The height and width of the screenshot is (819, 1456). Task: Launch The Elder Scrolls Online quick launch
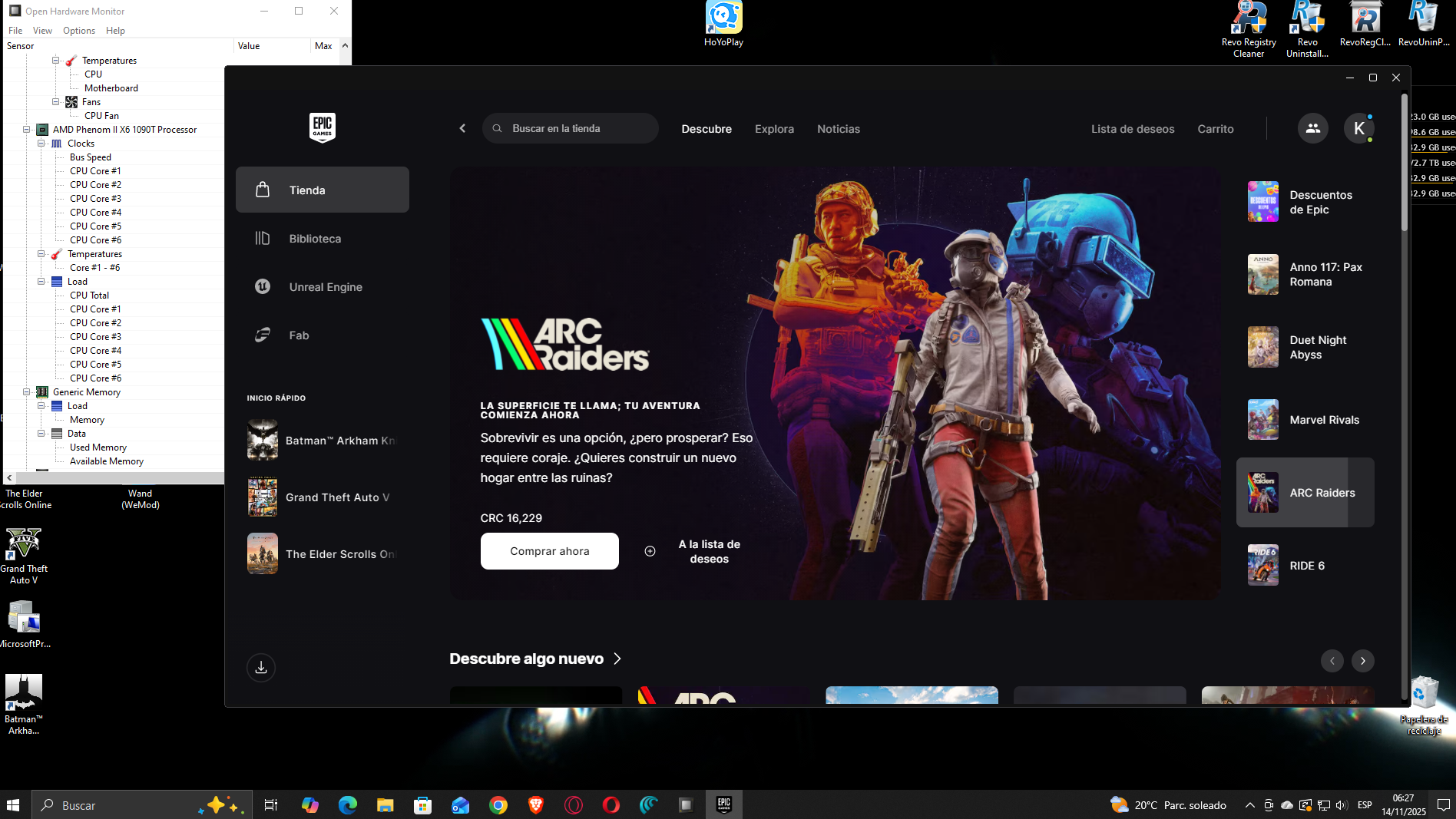point(323,553)
